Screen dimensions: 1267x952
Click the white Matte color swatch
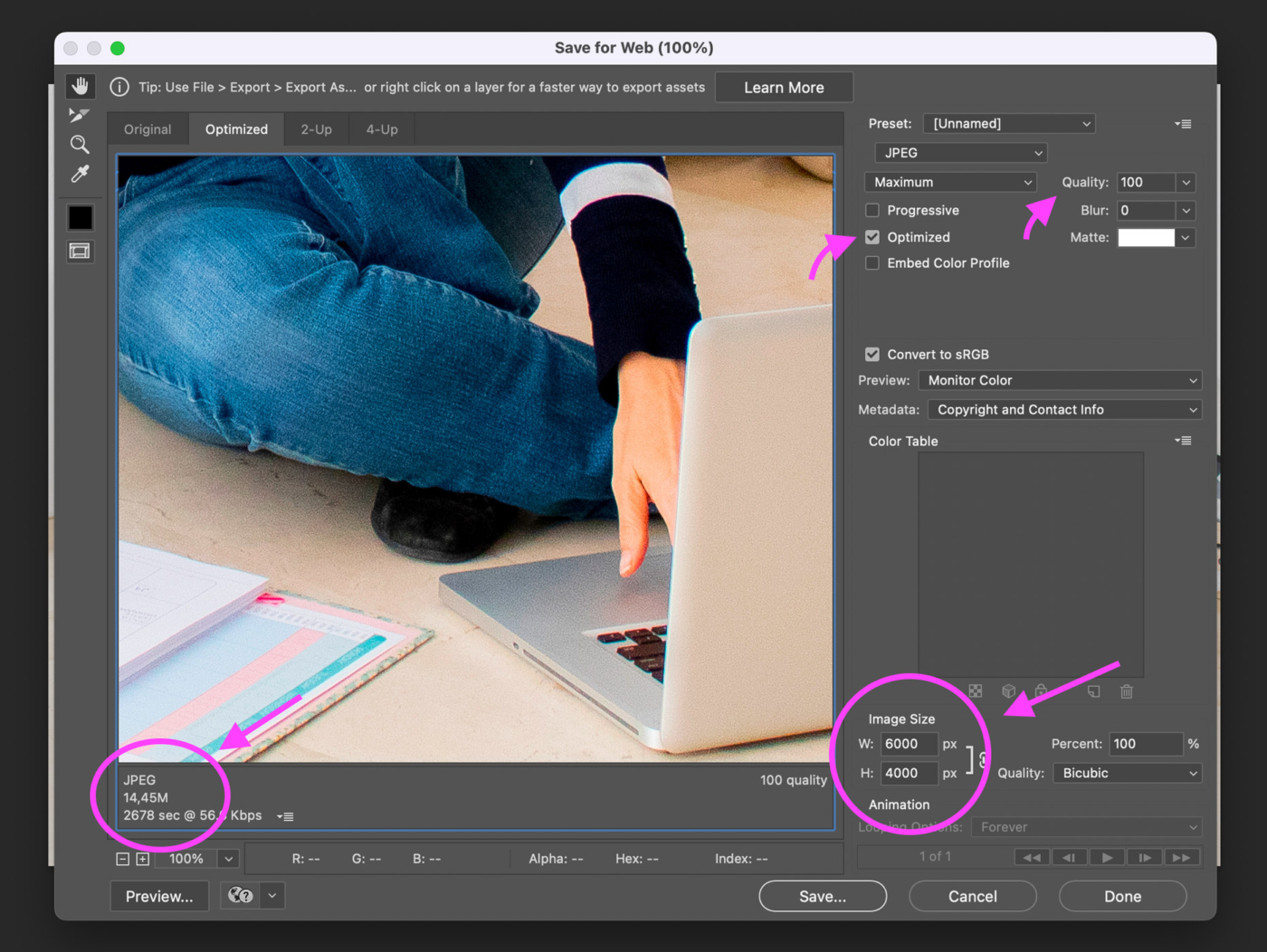tap(1146, 237)
